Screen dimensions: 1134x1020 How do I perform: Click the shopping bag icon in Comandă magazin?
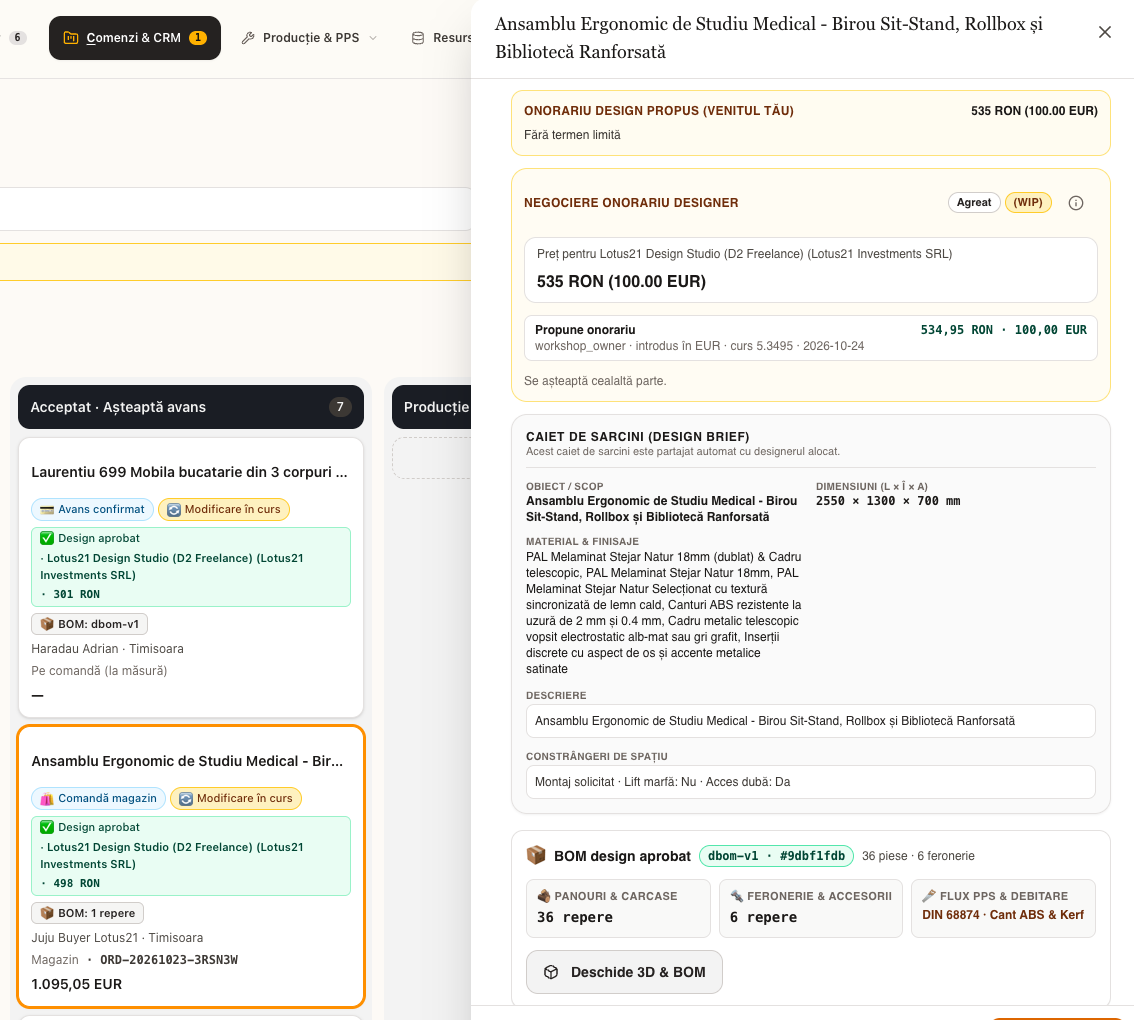click(47, 799)
